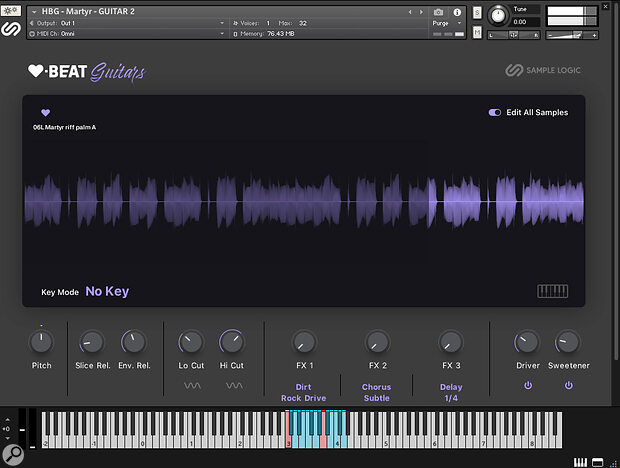620x468 pixels.
Task: Toggle Hi Cut modulation wave icon
Action: [x=234, y=385]
